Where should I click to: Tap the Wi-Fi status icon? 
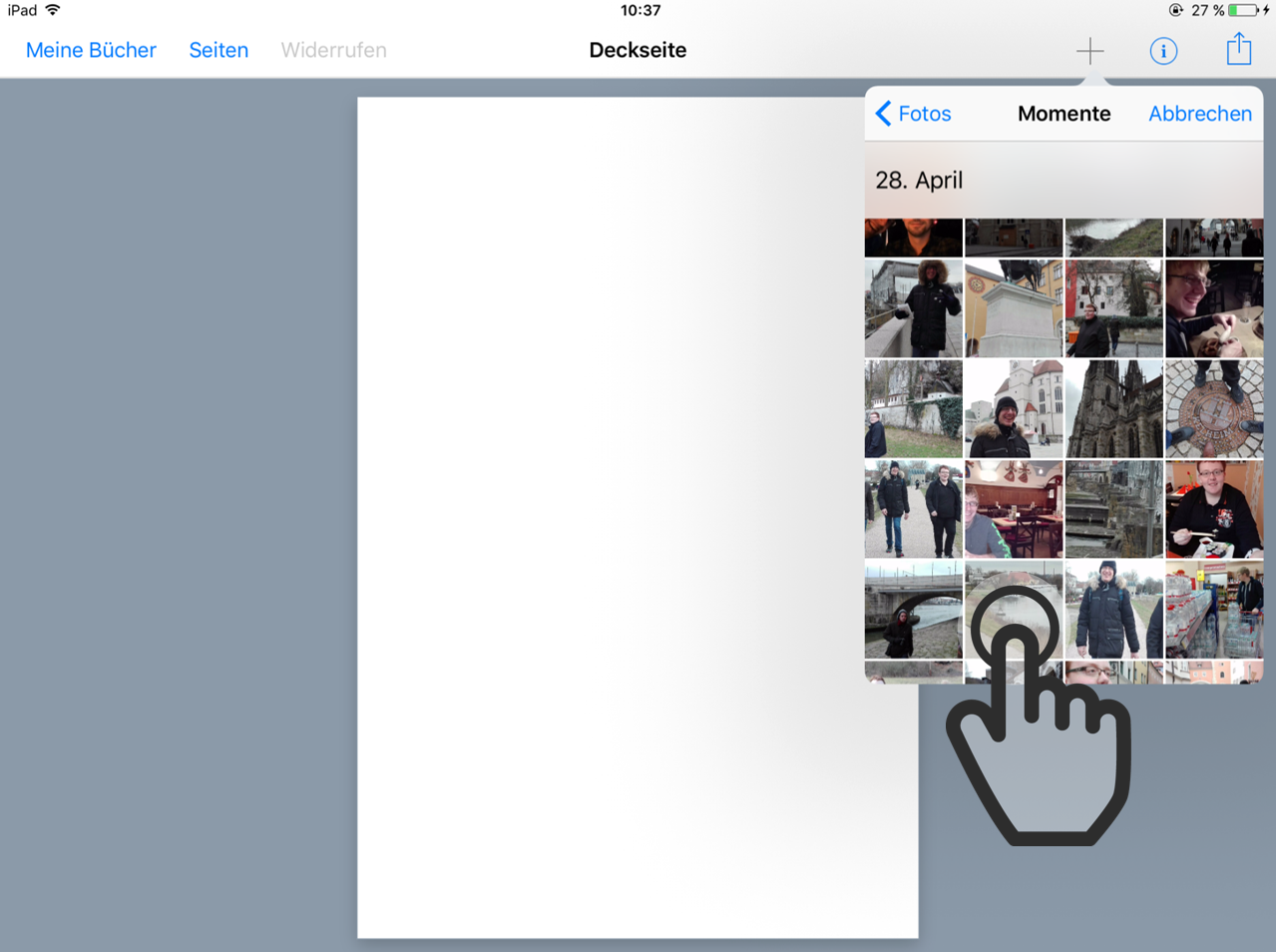(x=53, y=10)
